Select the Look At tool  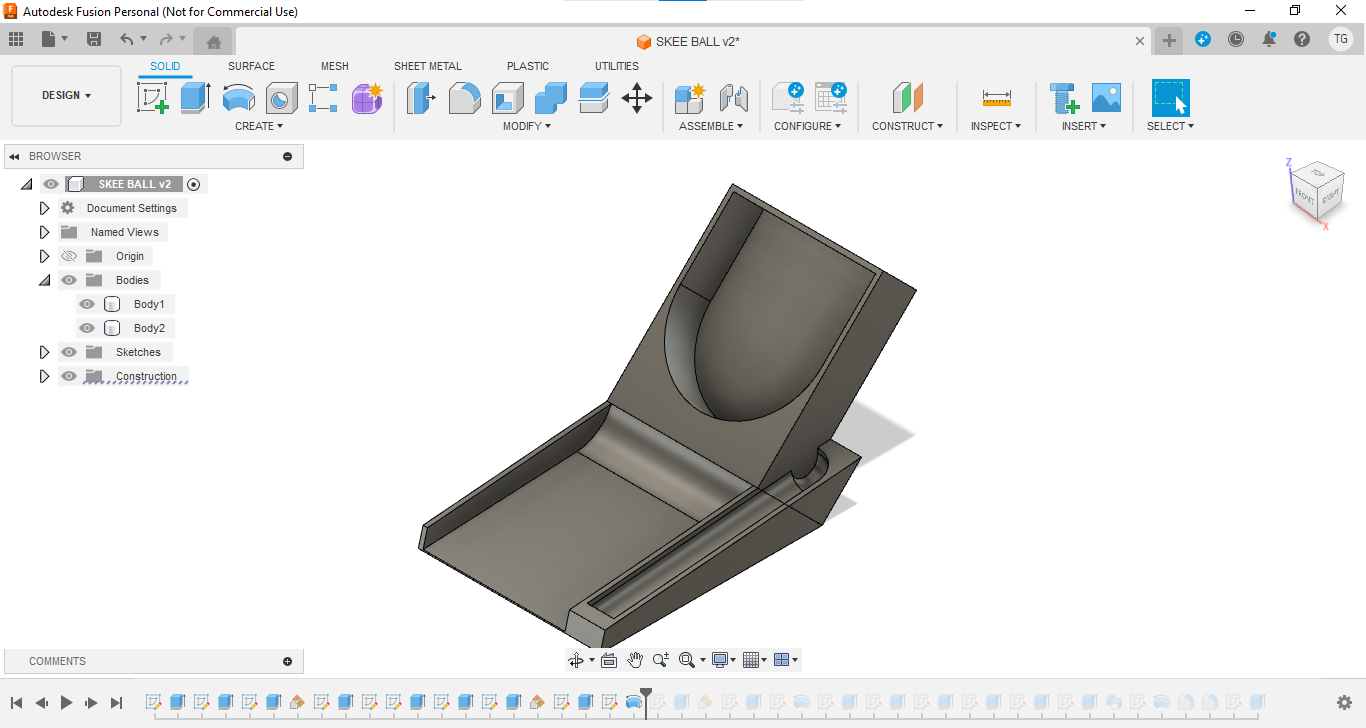point(609,659)
